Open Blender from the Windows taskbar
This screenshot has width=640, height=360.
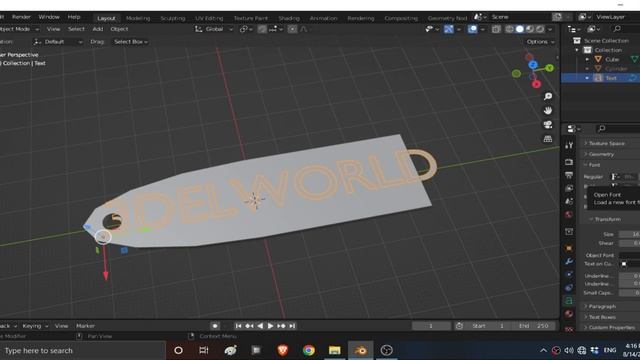360,350
